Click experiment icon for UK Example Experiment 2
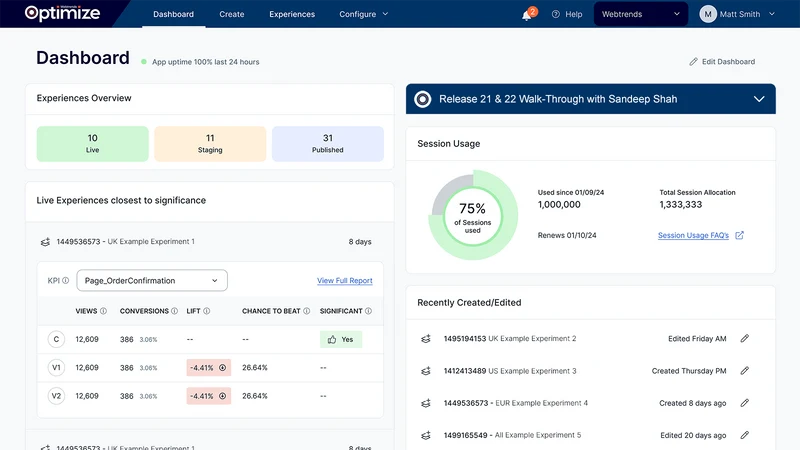 pyautogui.click(x=426, y=339)
